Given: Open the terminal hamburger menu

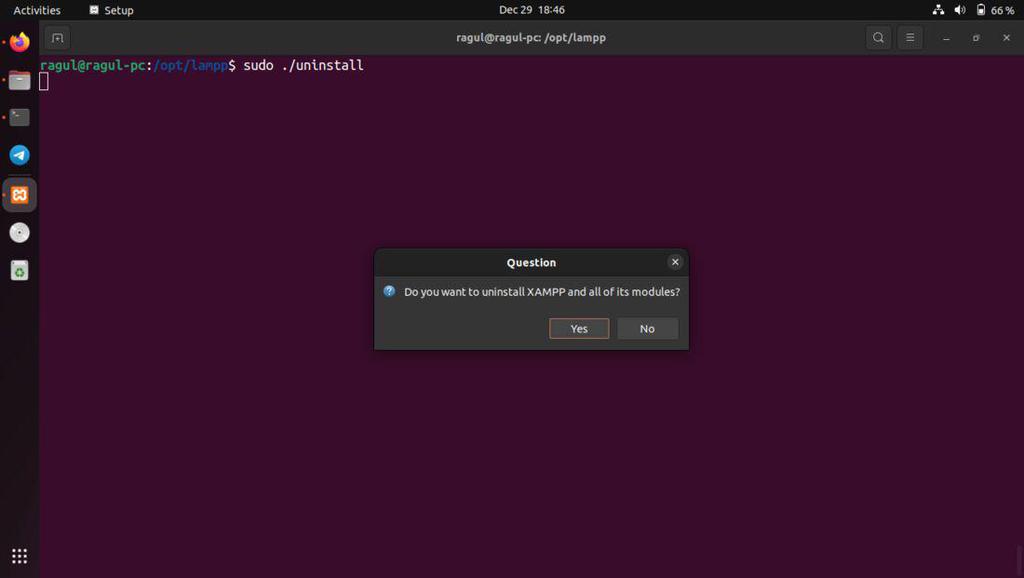Looking at the screenshot, I should point(910,38).
